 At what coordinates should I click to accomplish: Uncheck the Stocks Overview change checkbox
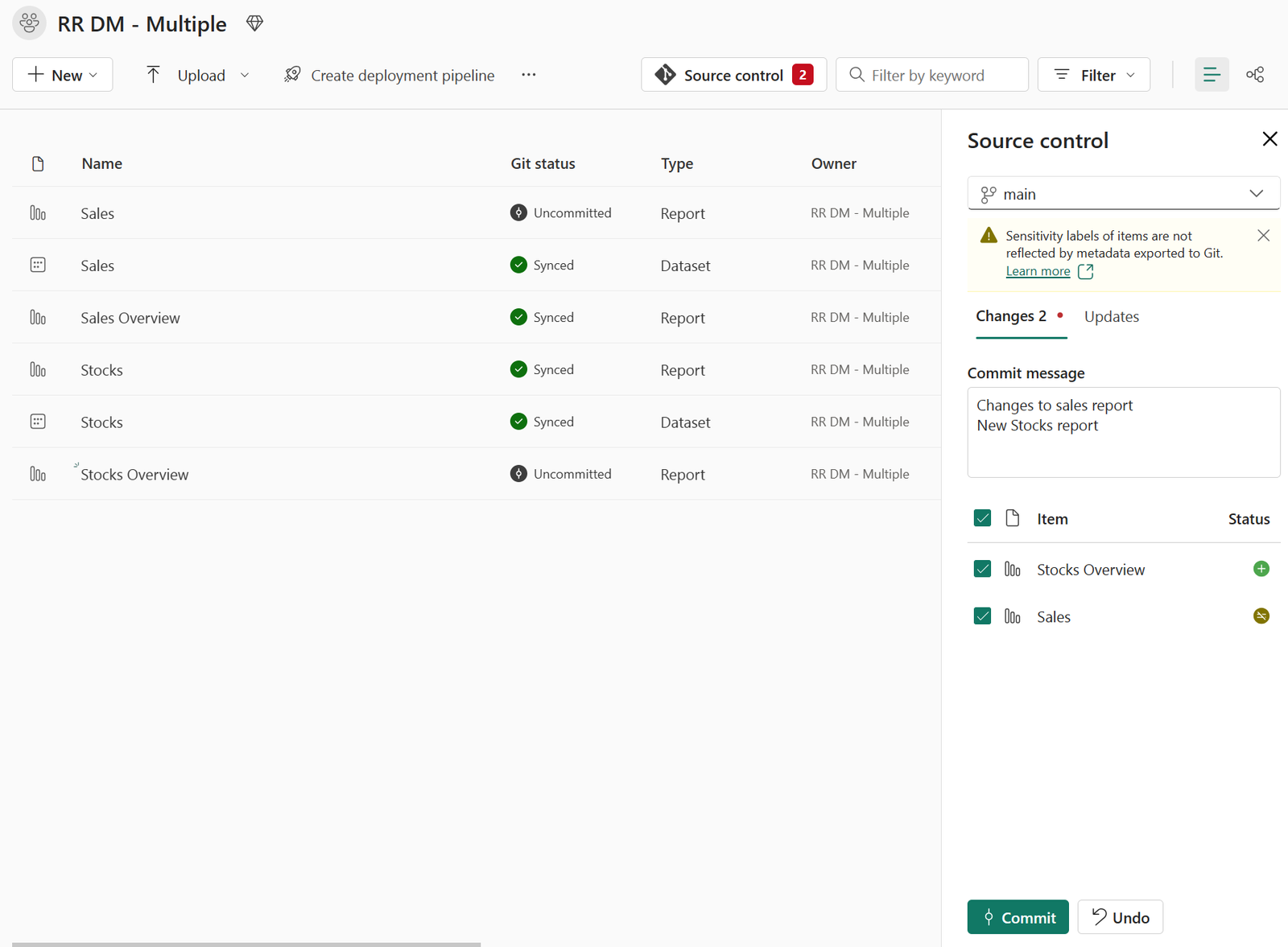[x=982, y=569]
